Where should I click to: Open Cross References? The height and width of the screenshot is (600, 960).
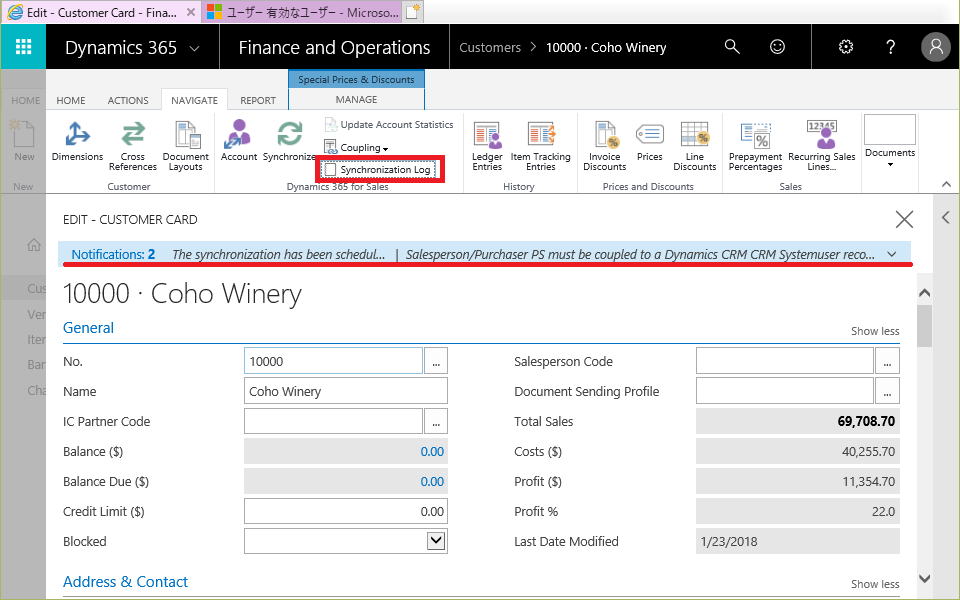(x=133, y=146)
